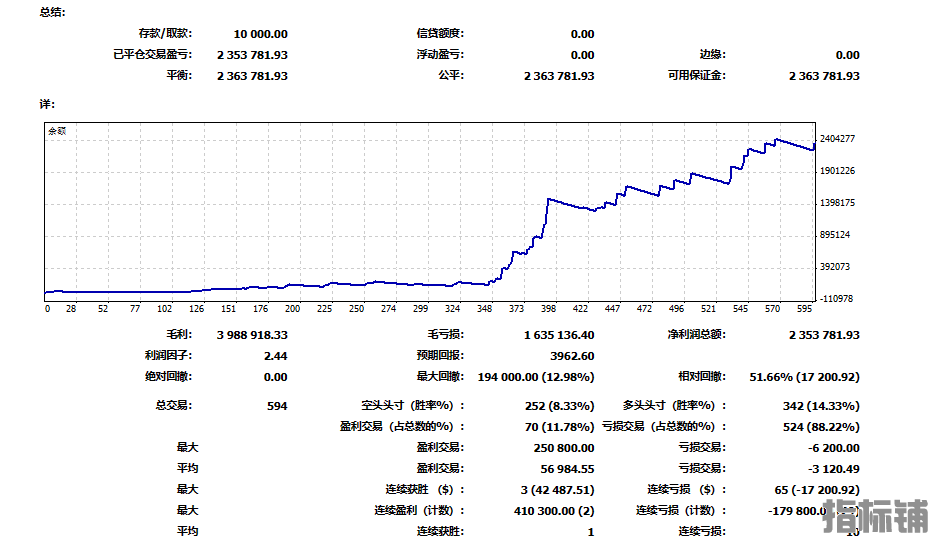Select the 毛亏损 value 1 635 136.40
945x541 pixels.
(558, 335)
